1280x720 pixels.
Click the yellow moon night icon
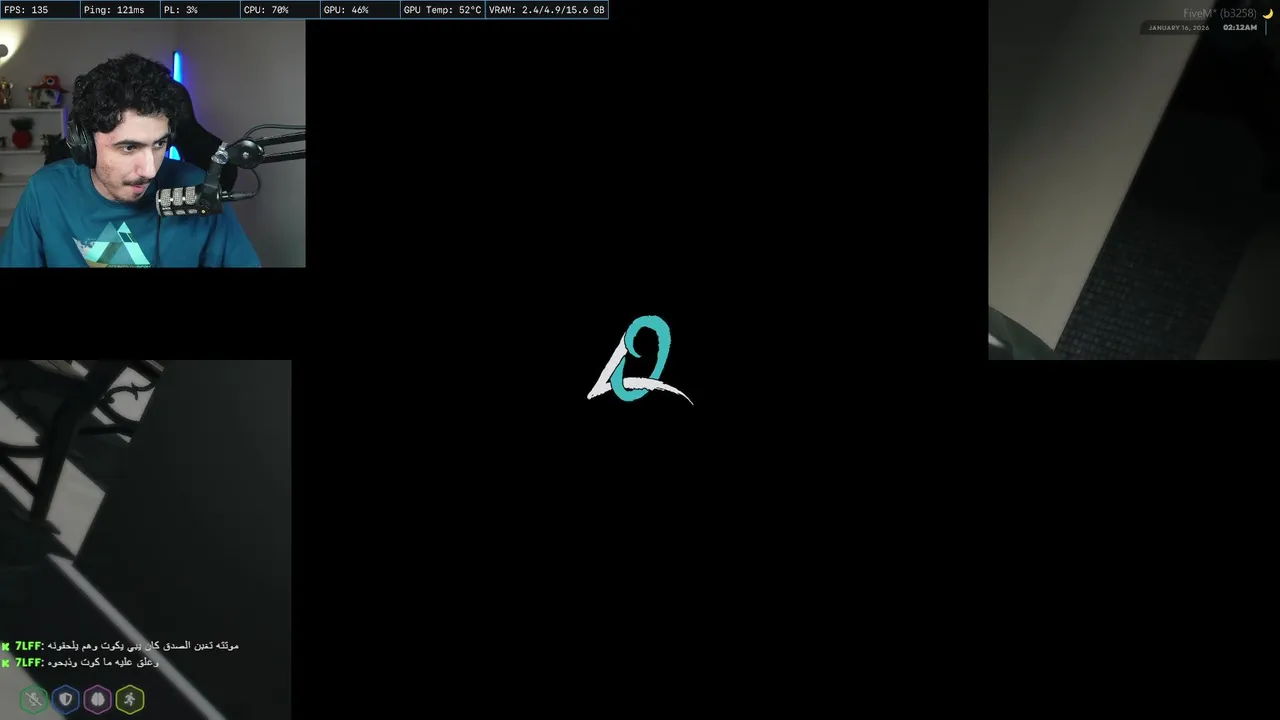1268,14
